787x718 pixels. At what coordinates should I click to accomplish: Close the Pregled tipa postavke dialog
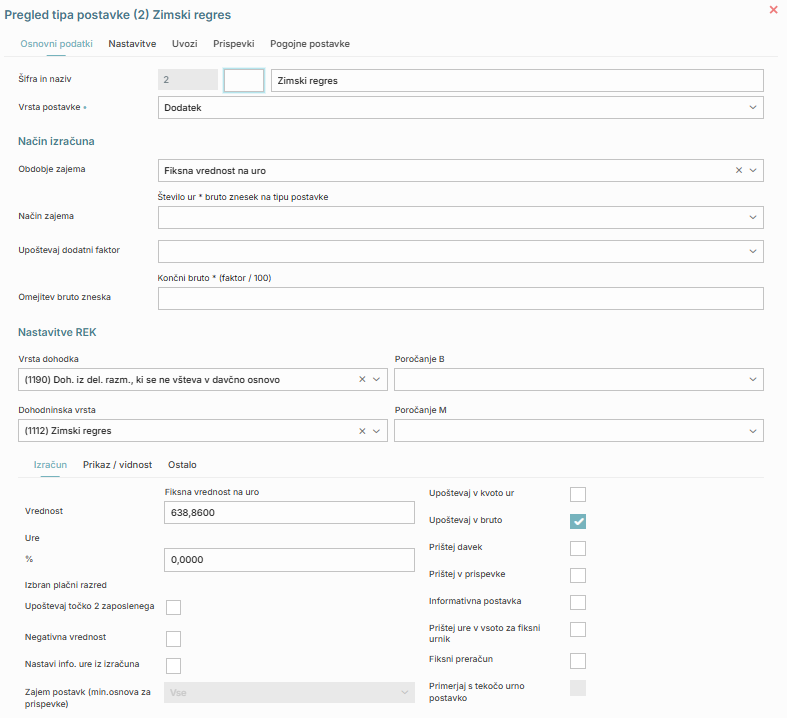click(x=773, y=10)
